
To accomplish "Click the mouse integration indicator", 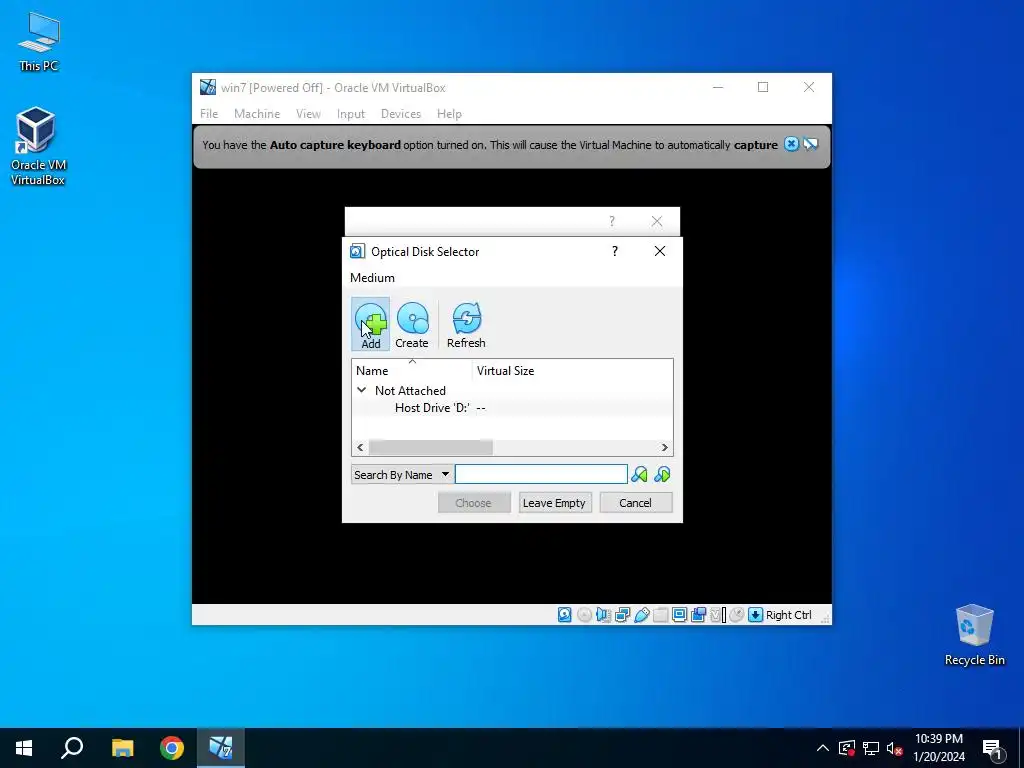I will pos(737,615).
